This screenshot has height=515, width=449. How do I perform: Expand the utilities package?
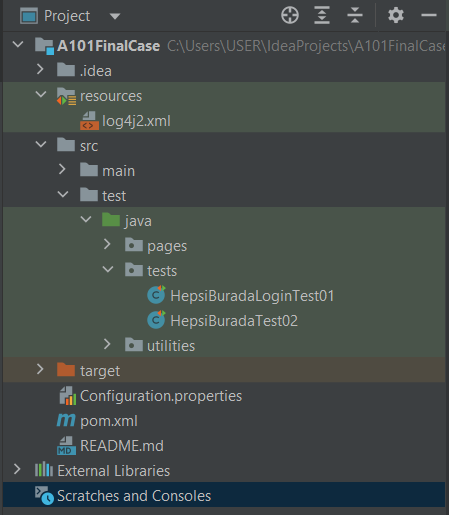[107, 344]
